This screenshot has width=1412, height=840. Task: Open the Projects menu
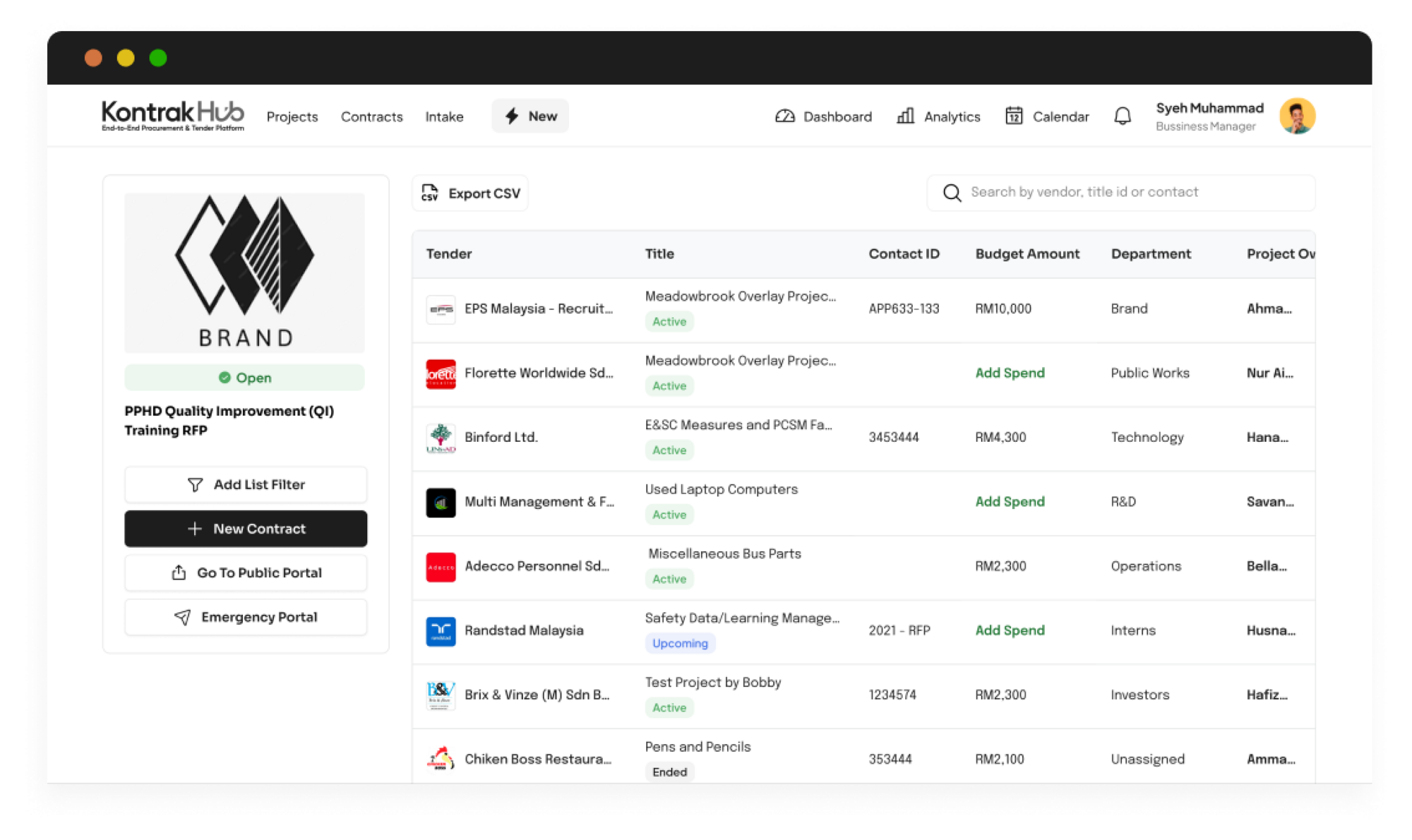click(292, 116)
